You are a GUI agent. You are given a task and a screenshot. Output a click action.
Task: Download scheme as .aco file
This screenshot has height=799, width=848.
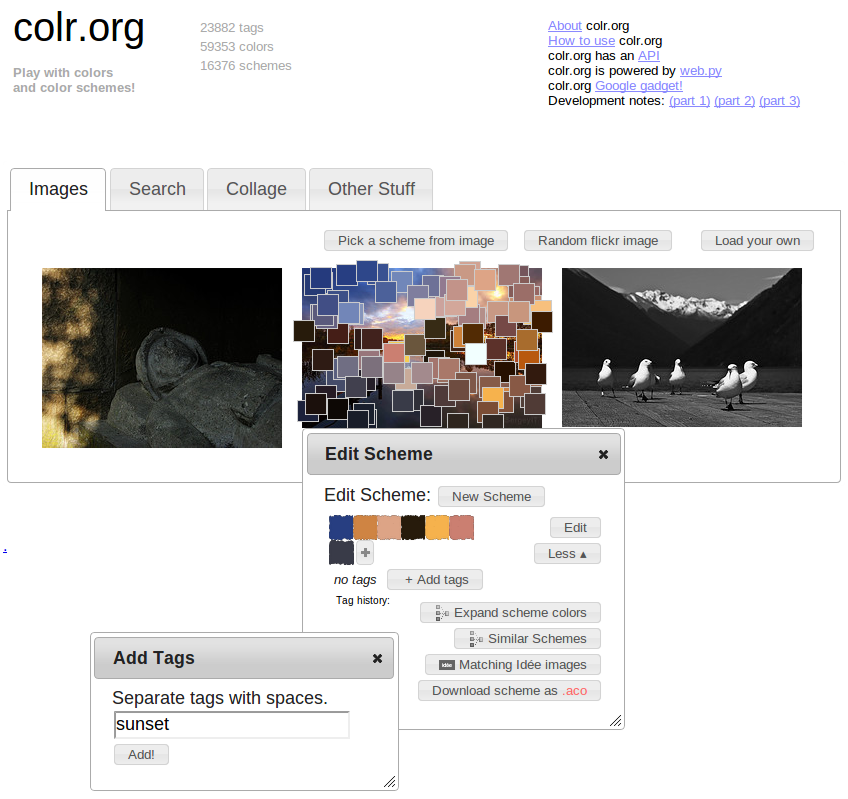point(509,690)
